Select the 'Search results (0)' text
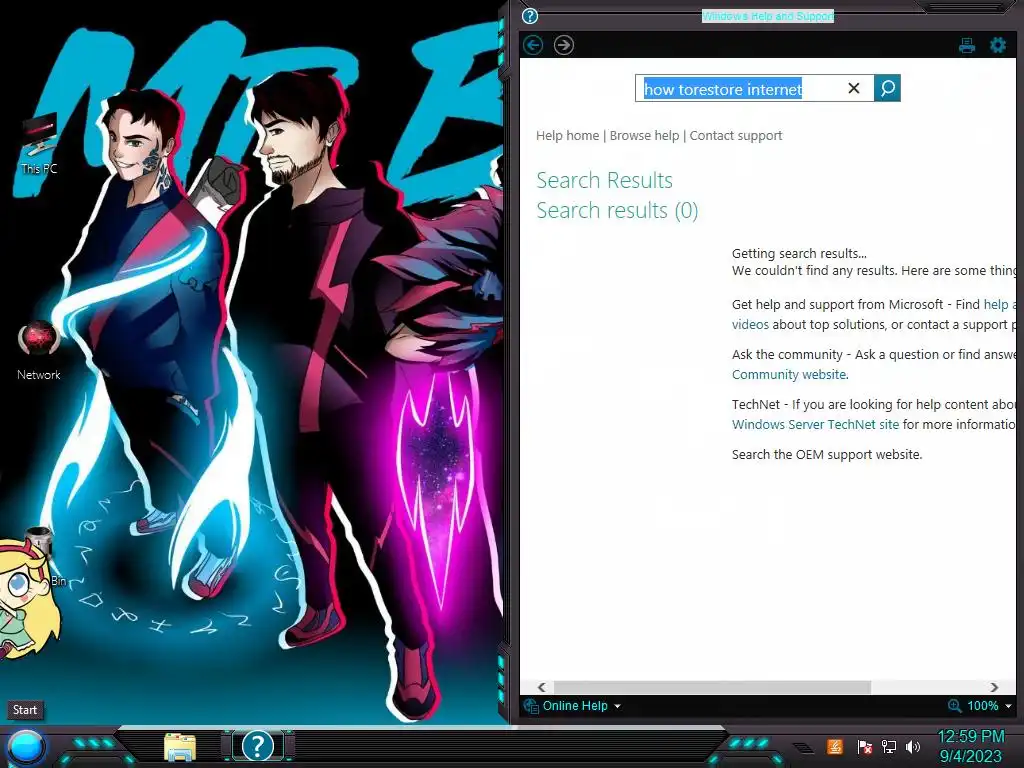 (617, 210)
